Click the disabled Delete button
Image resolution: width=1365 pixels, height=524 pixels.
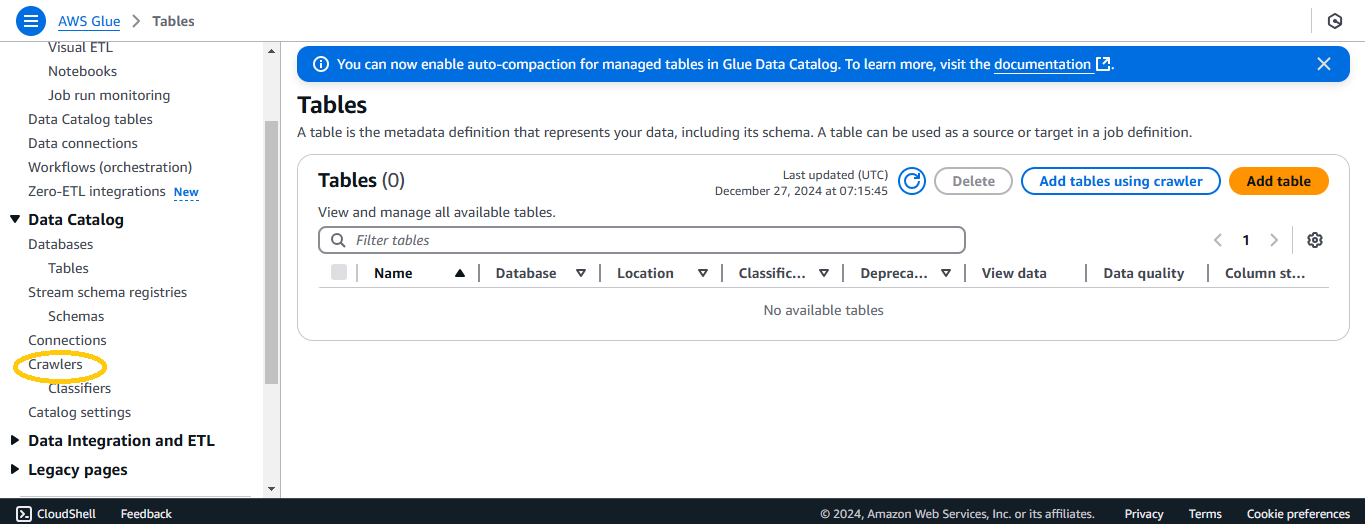(973, 181)
